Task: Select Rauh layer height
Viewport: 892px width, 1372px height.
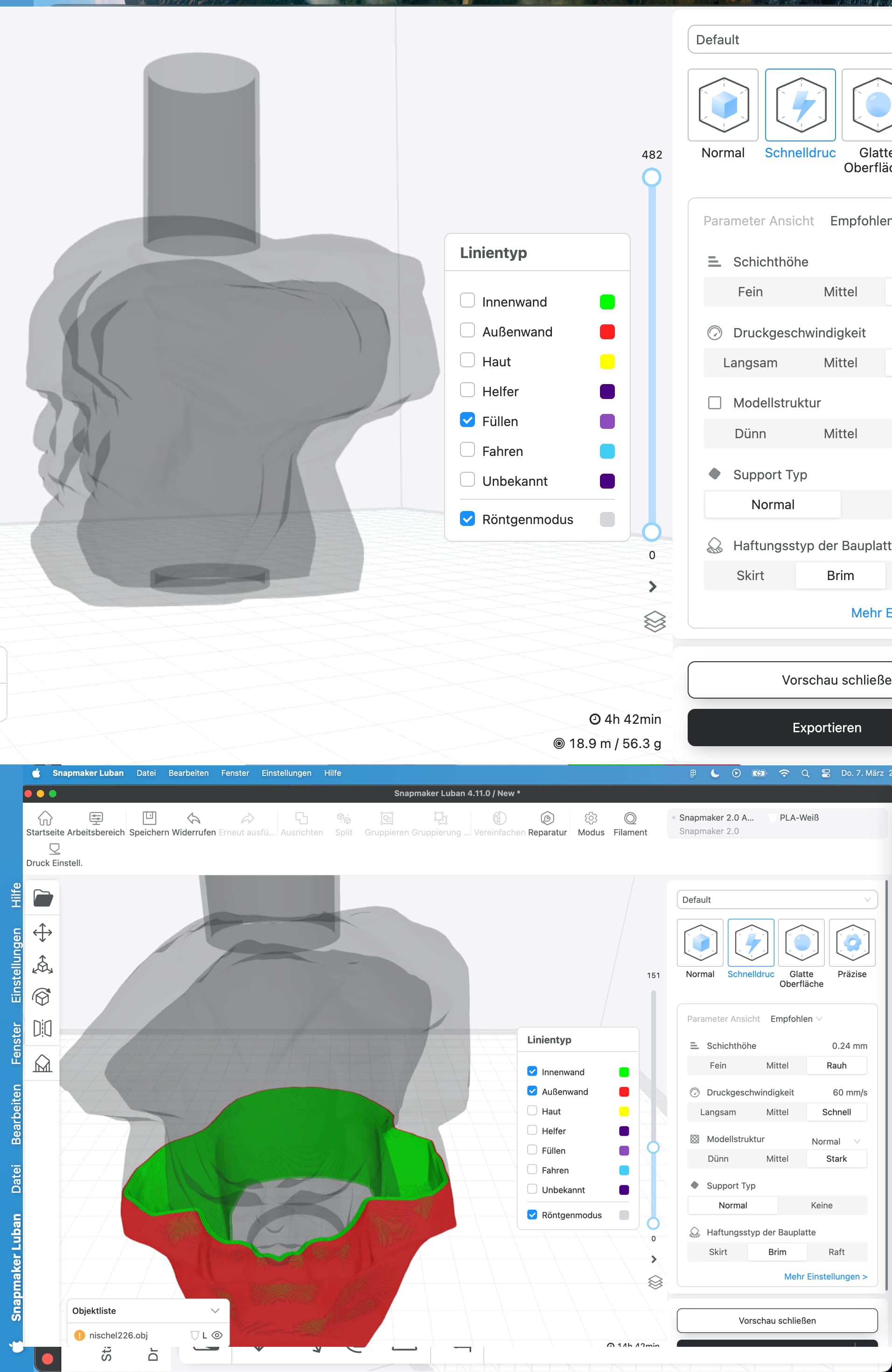Action: pyautogui.click(x=836, y=1065)
